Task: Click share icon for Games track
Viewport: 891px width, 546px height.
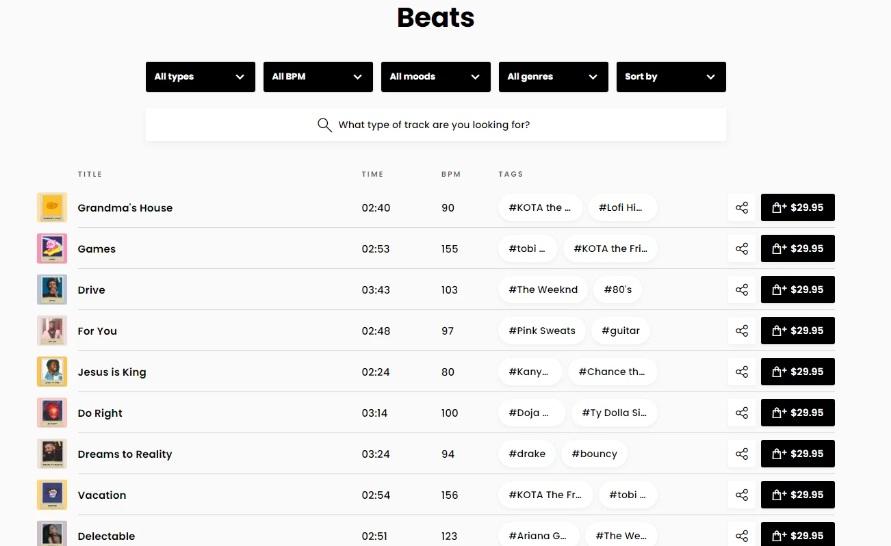Action: pos(742,249)
